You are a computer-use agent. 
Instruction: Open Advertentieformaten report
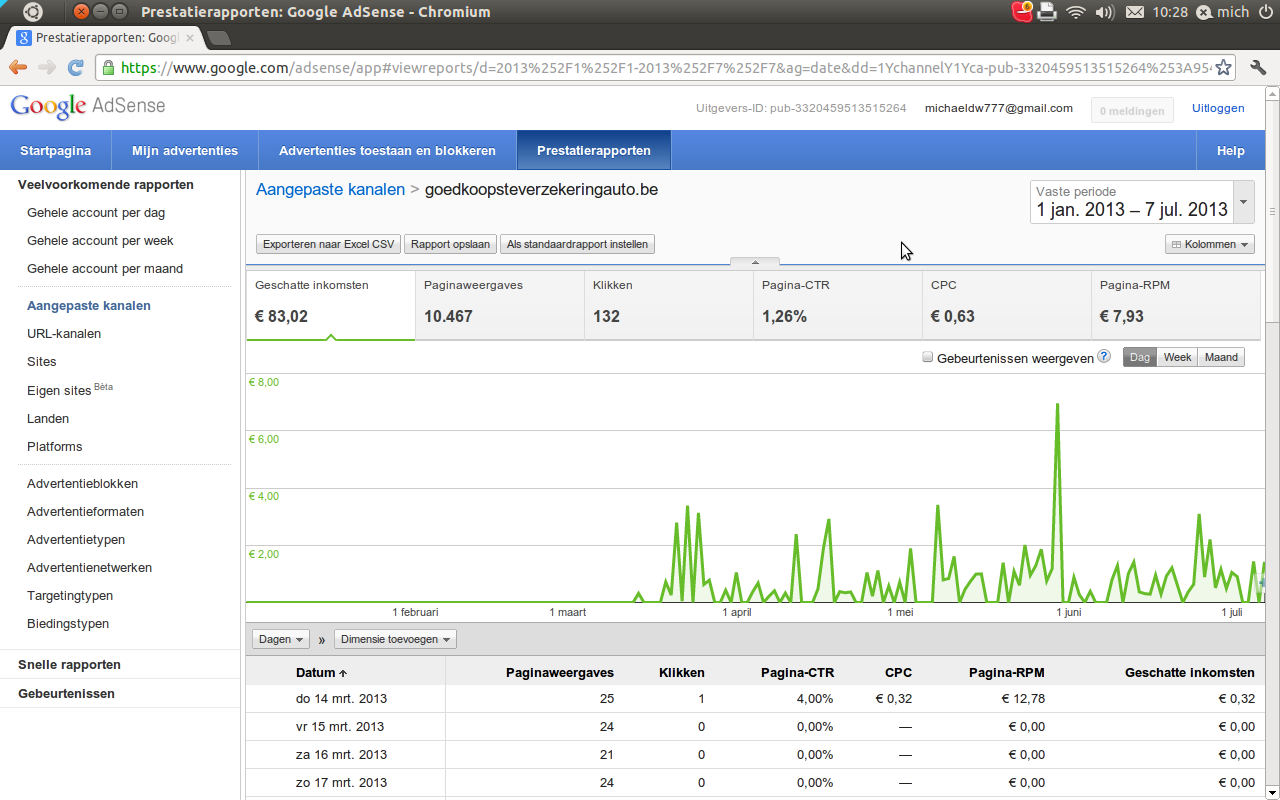pyautogui.click(x=85, y=512)
